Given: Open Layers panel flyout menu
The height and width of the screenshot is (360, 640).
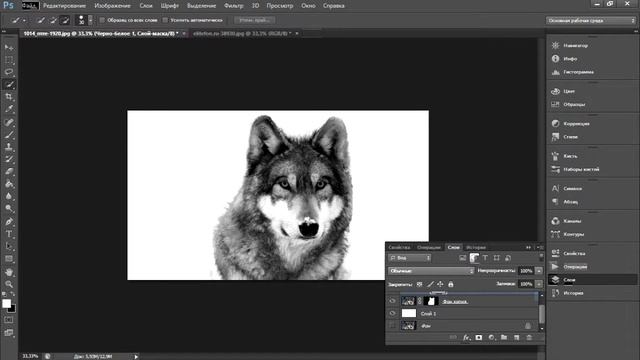Looking at the screenshot, I should coord(540,247).
